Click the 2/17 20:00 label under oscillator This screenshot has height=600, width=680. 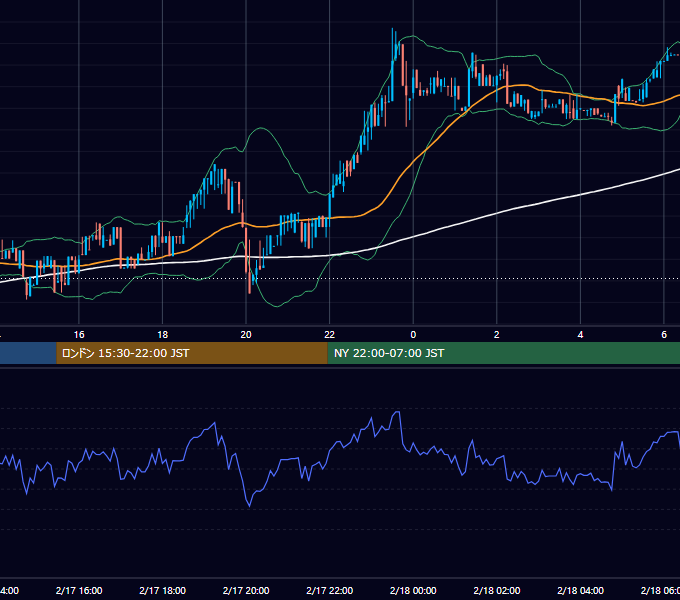[246, 590]
